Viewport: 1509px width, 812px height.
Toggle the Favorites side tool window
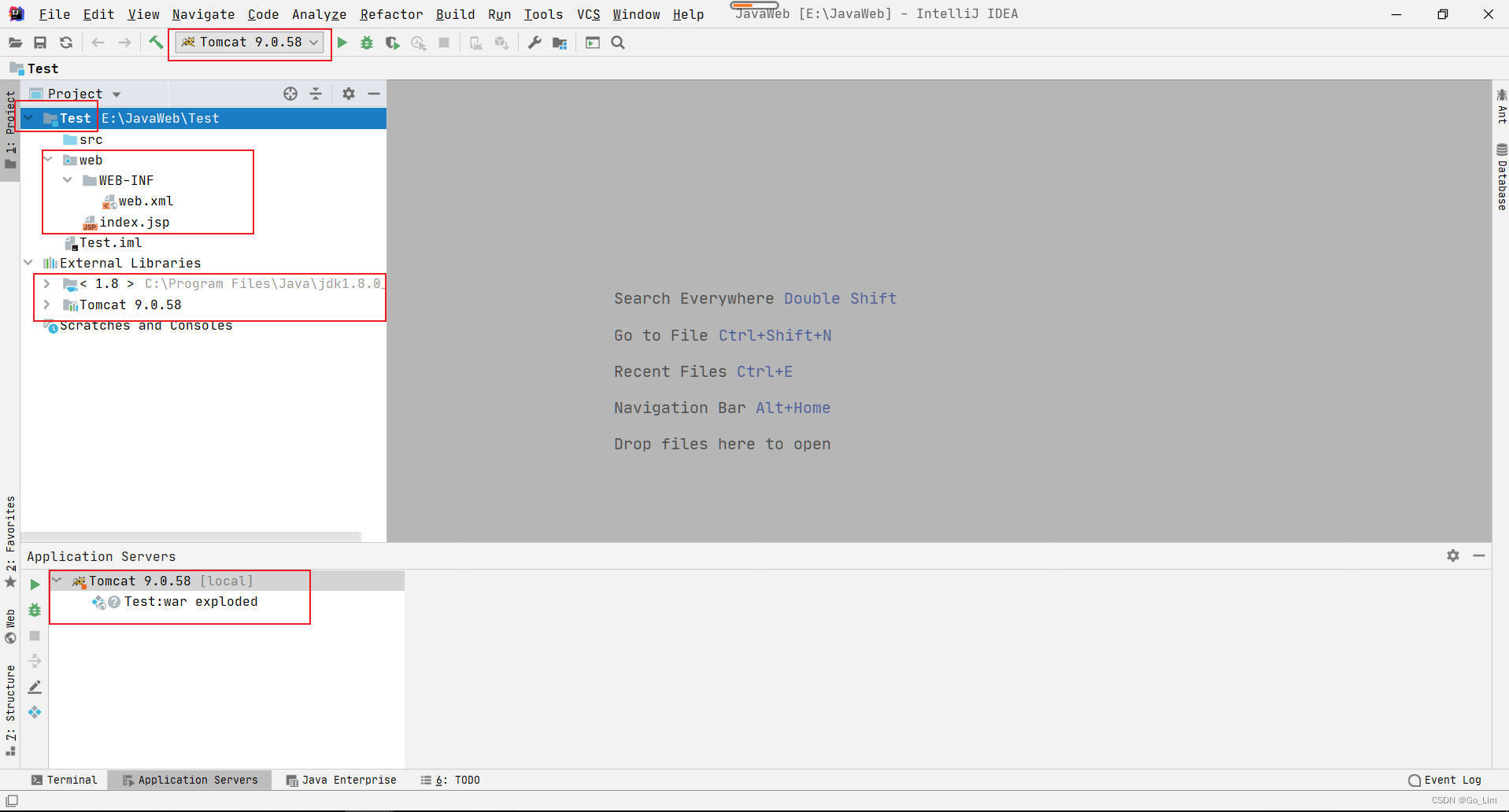coord(10,541)
